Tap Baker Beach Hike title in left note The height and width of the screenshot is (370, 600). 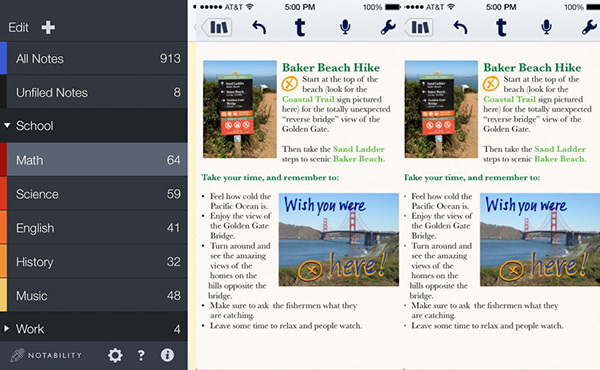coord(331,68)
